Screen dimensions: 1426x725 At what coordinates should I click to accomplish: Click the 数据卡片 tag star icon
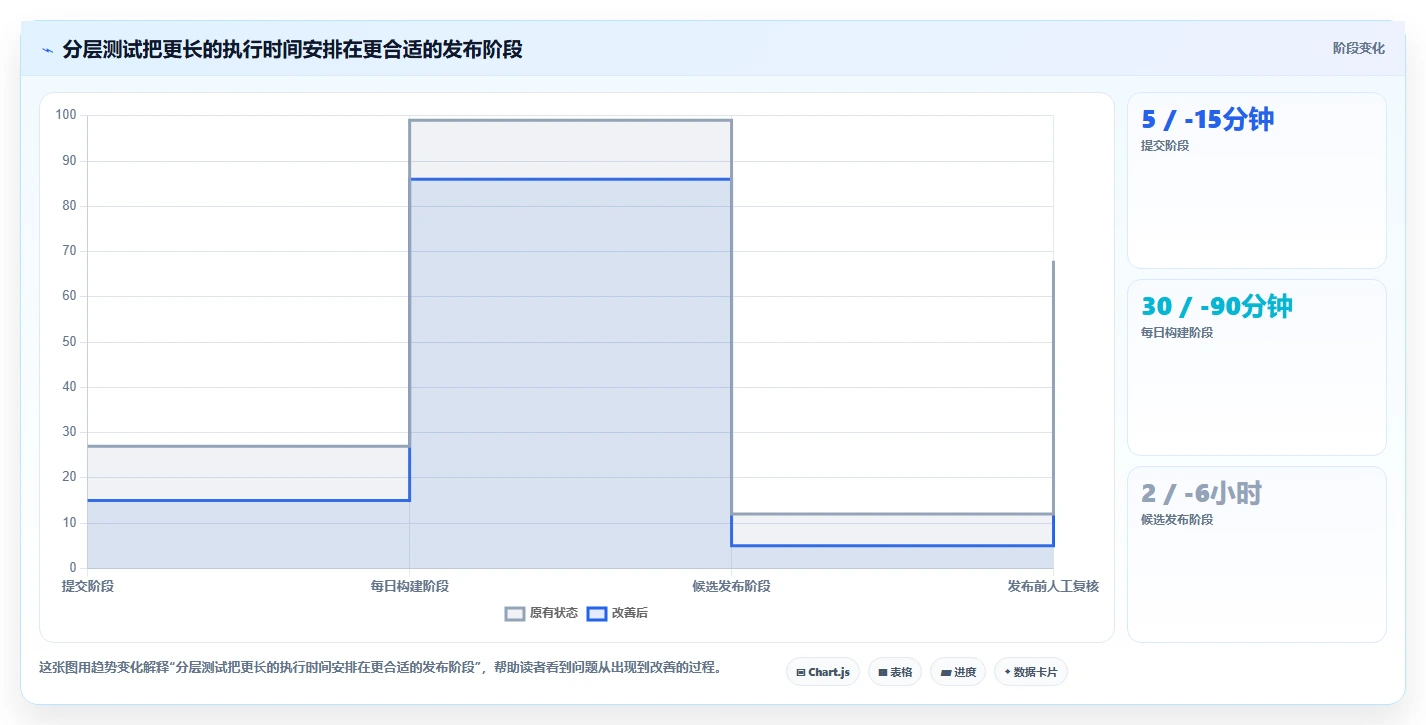(1007, 673)
